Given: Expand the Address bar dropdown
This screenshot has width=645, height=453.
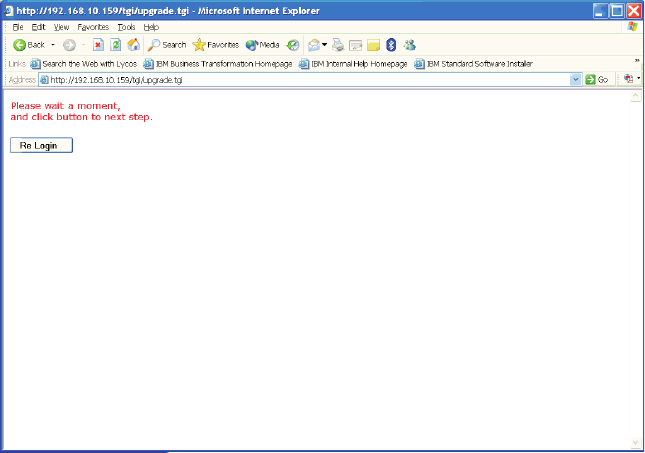Looking at the screenshot, I should coord(575,79).
